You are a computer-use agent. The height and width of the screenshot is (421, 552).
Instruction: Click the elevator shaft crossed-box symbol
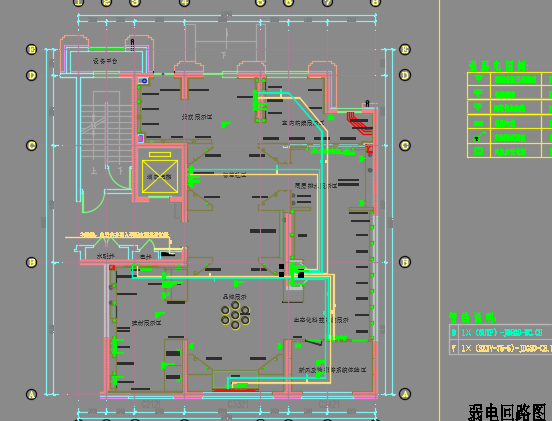tap(160, 176)
